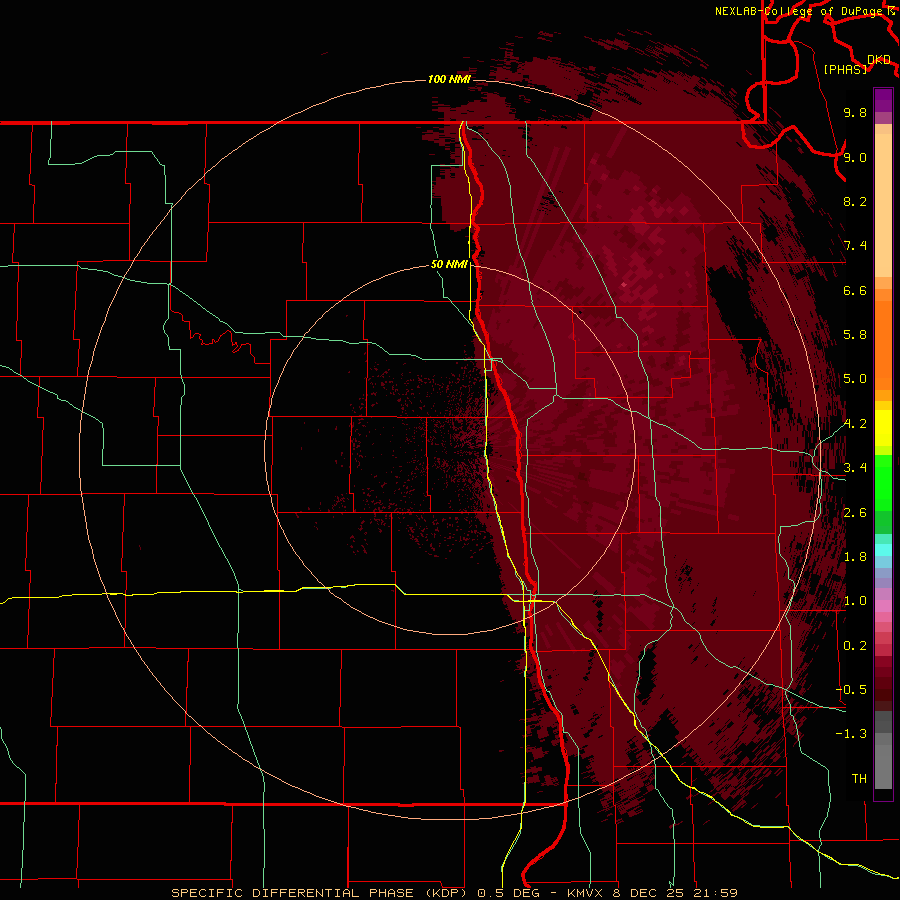Image resolution: width=900 pixels, height=900 pixels.
Task: Click the DKD label above the legend
Action: pyautogui.click(x=879, y=60)
